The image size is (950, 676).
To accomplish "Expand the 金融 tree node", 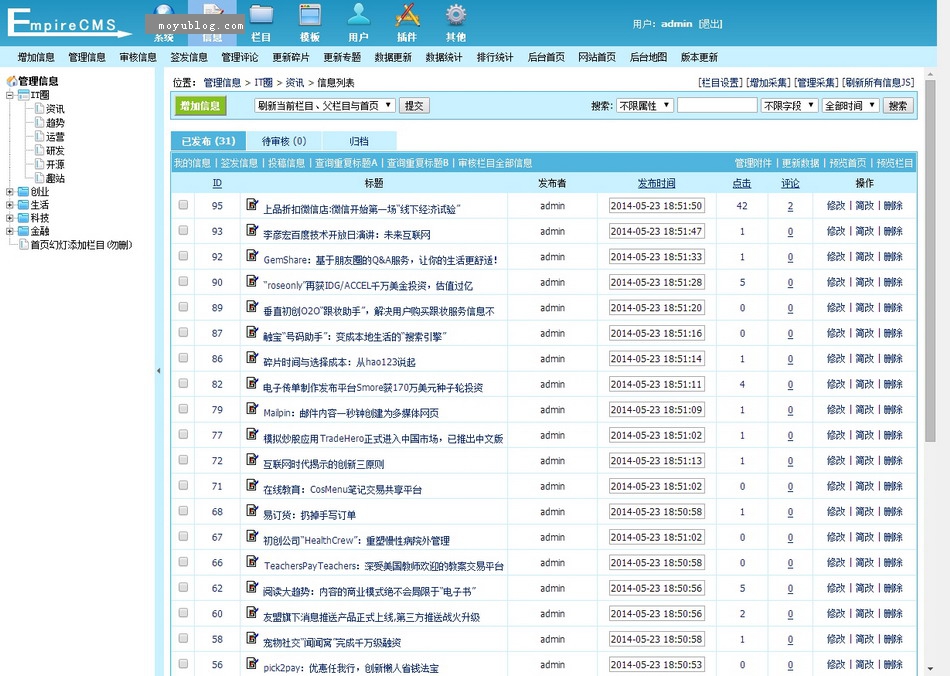I will [x=10, y=231].
